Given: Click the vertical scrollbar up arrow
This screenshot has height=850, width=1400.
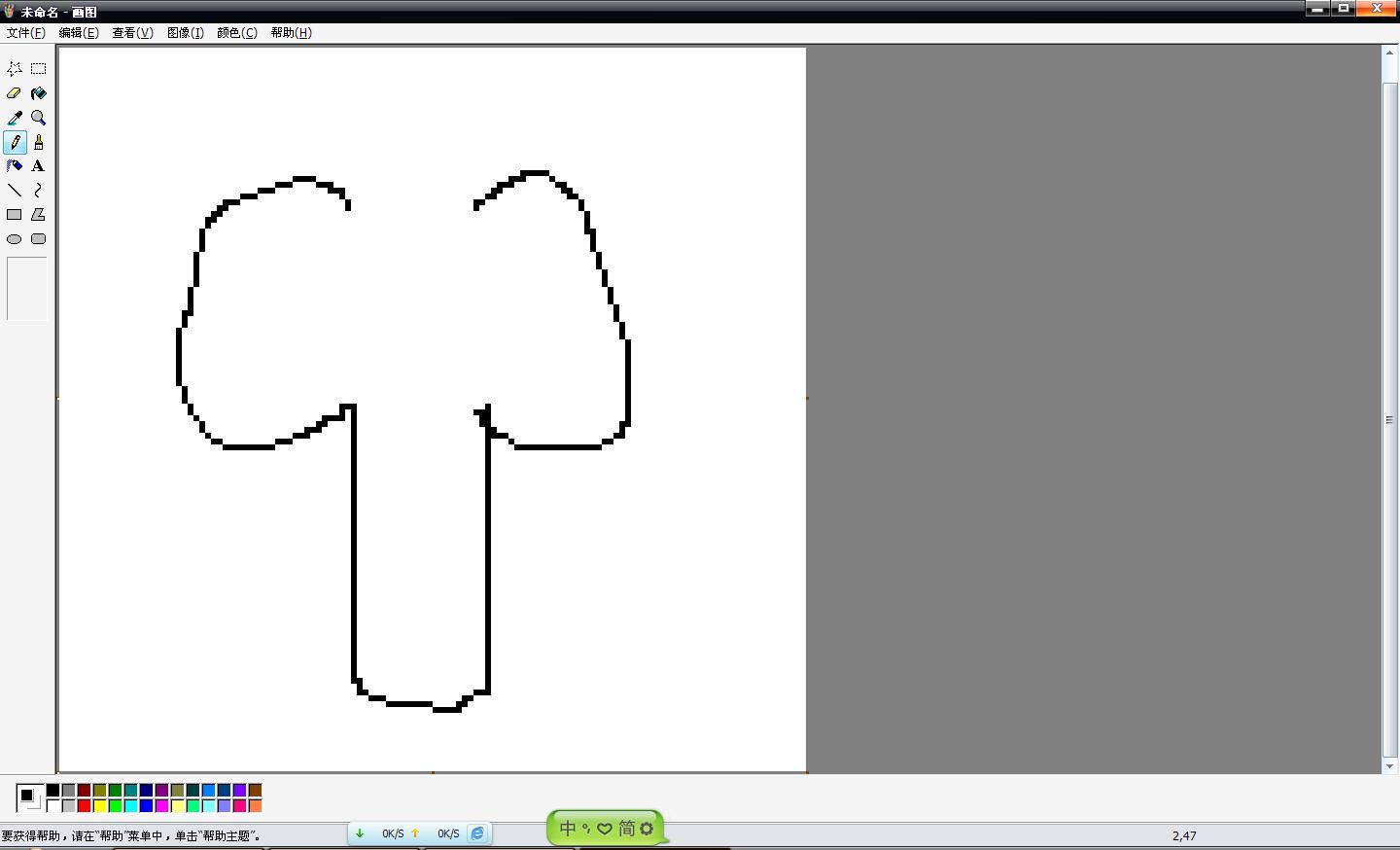Looking at the screenshot, I should coord(1390,53).
